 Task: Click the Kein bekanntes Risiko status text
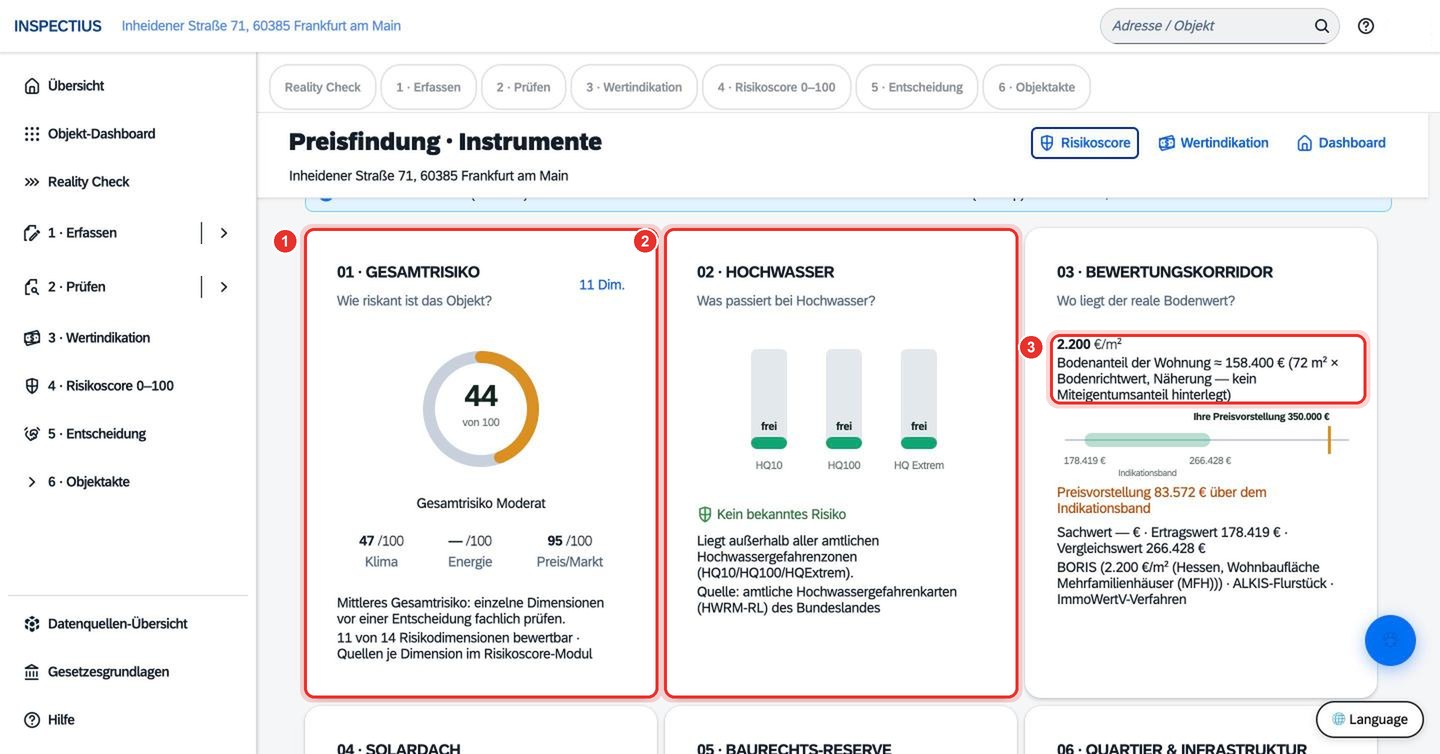781,514
